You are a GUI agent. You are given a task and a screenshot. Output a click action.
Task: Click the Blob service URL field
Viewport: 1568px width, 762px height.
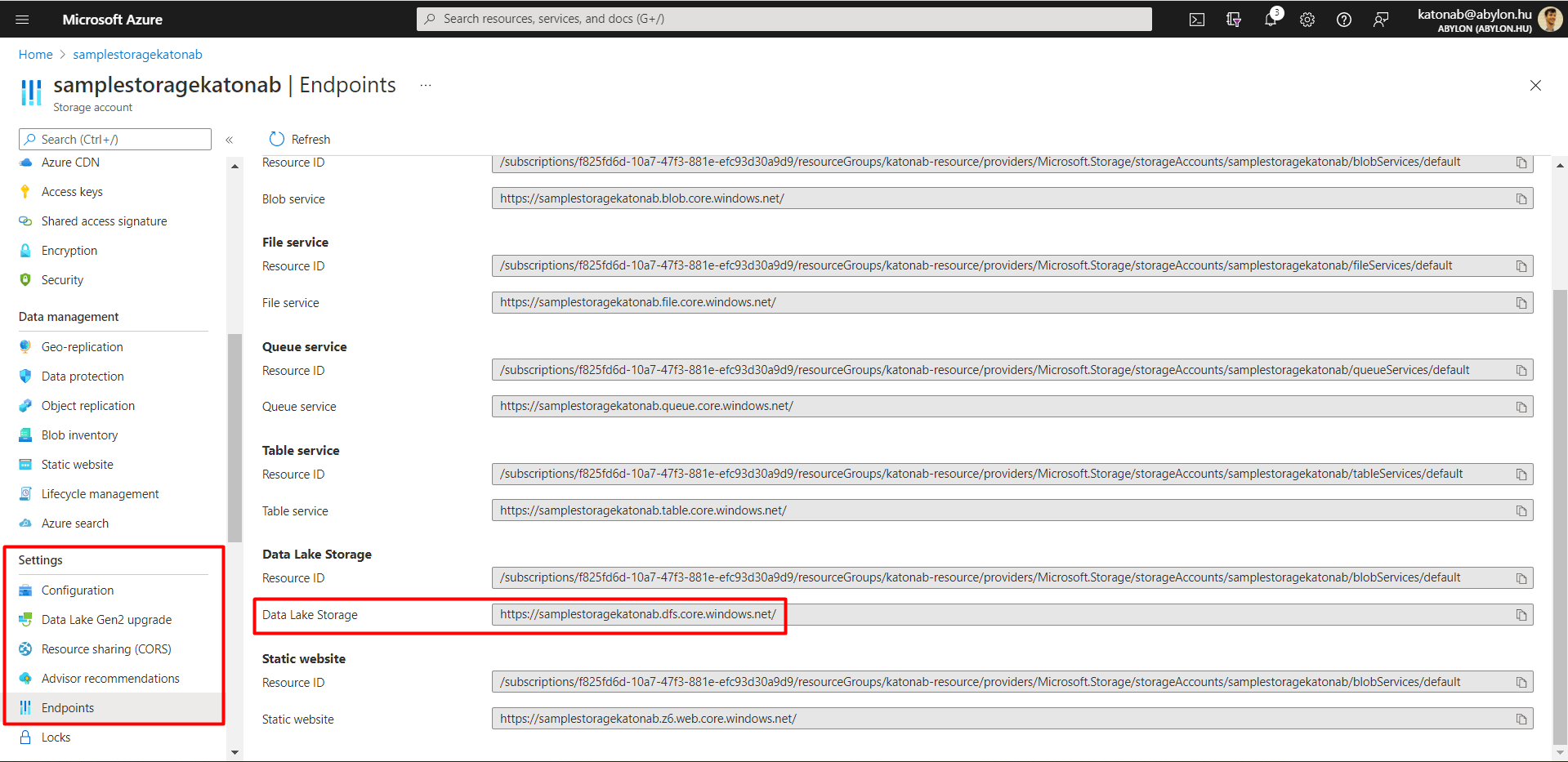(1012, 199)
